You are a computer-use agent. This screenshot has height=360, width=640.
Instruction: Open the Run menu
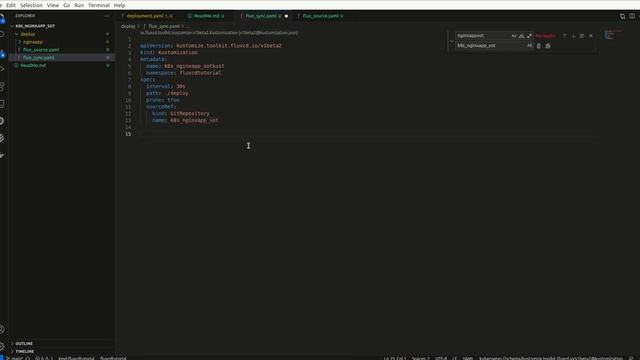click(79, 5)
